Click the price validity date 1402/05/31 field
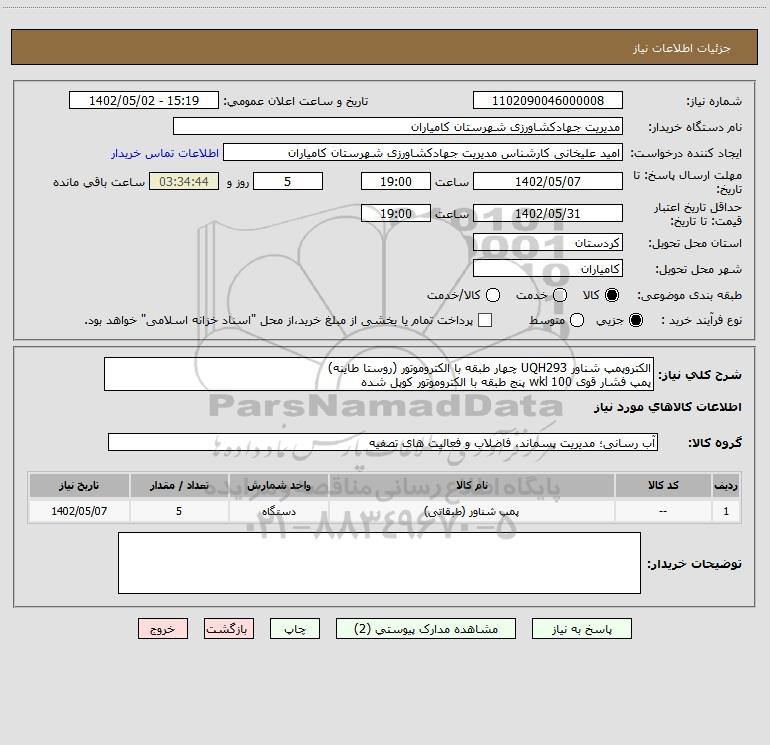The width and height of the screenshot is (770, 745). click(548, 213)
